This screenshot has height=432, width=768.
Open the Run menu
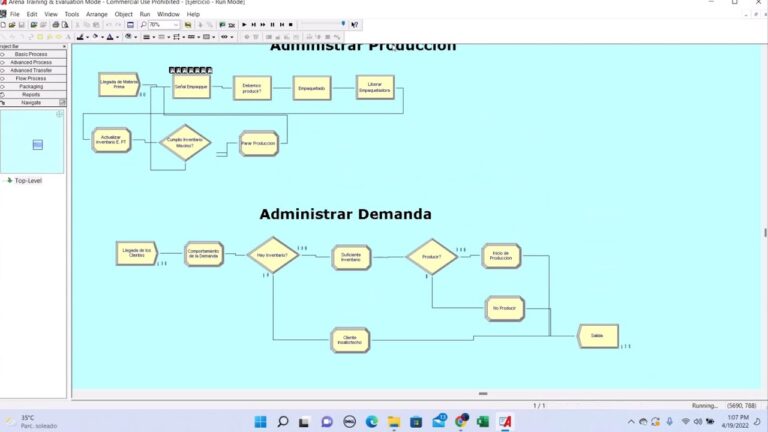pyautogui.click(x=145, y=14)
